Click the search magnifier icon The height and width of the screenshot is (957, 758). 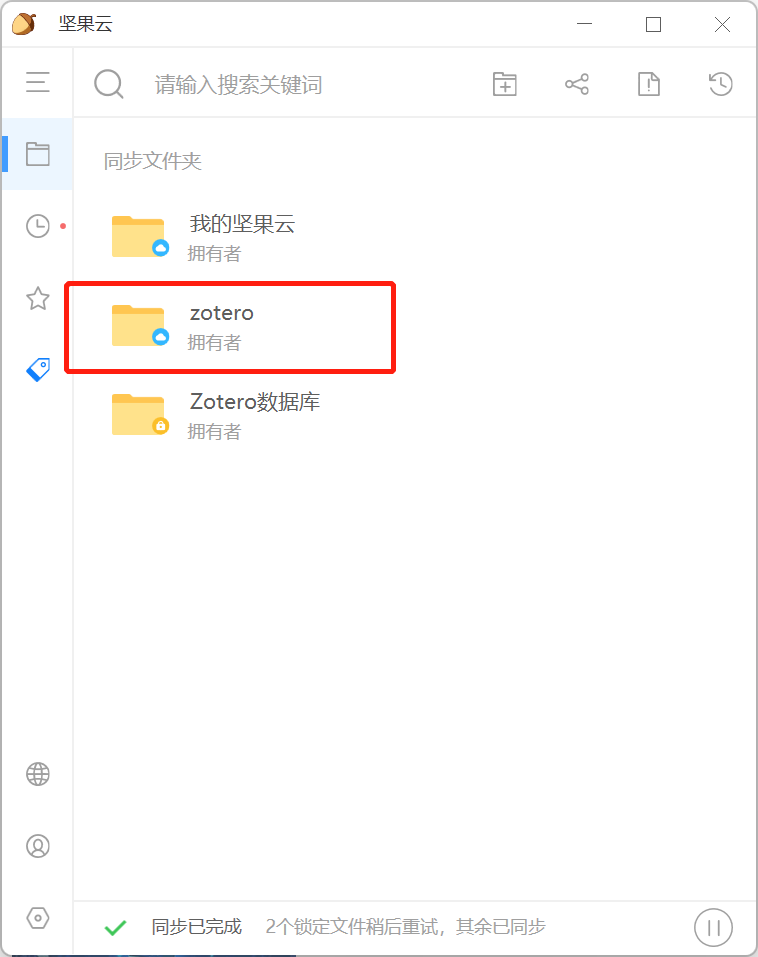click(109, 84)
